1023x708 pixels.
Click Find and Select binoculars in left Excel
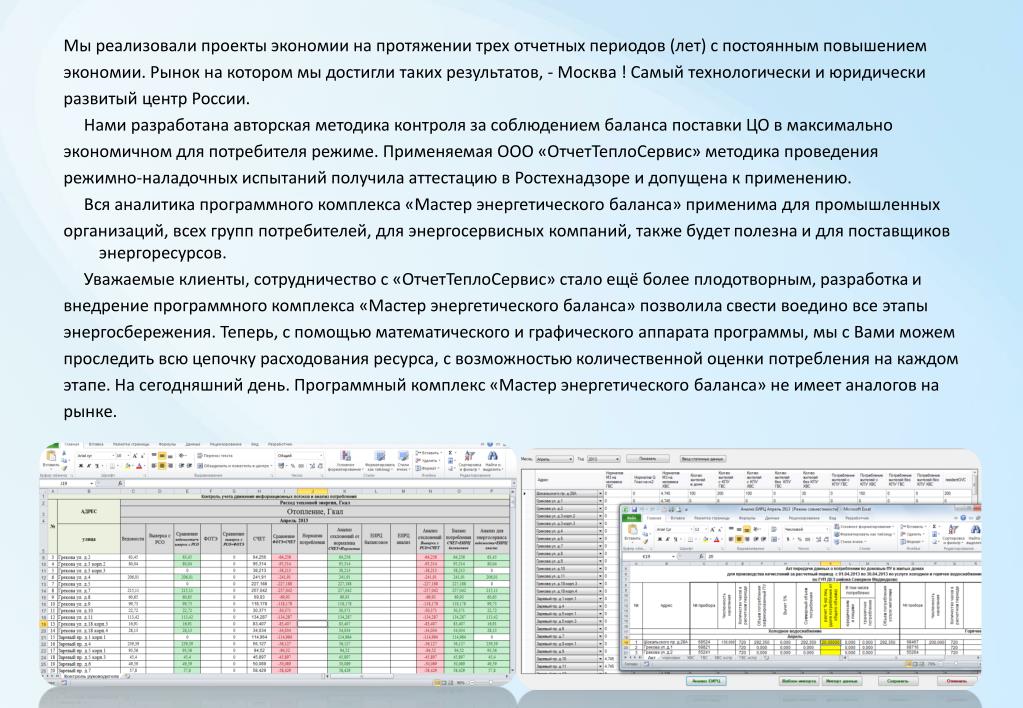(493, 456)
